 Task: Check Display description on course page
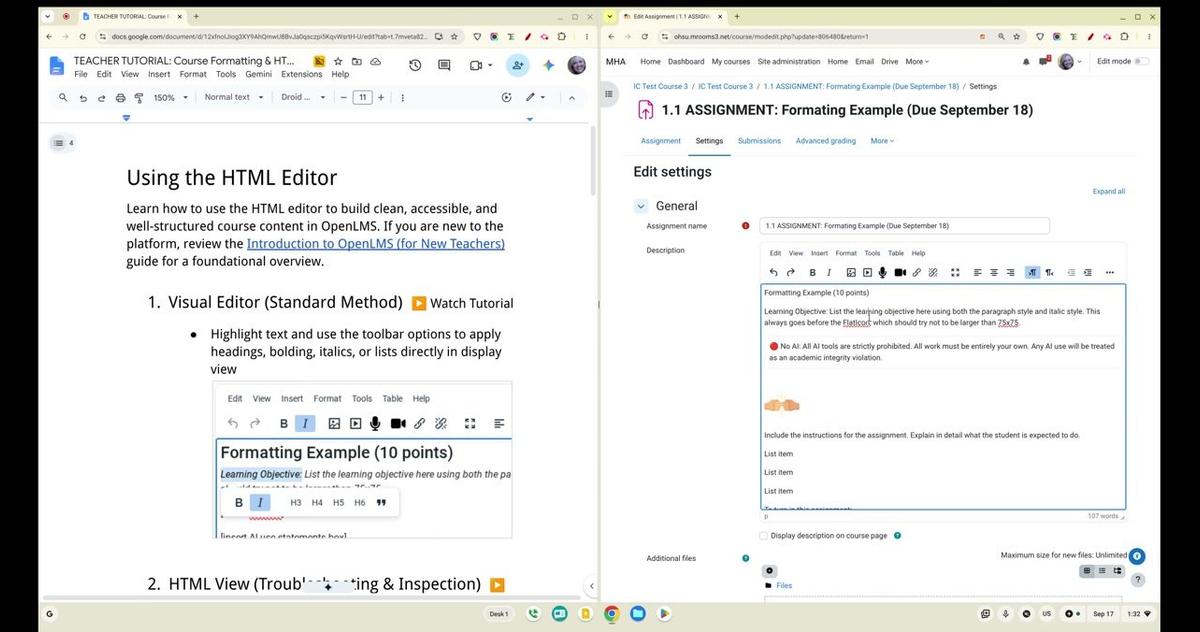(x=764, y=536)
